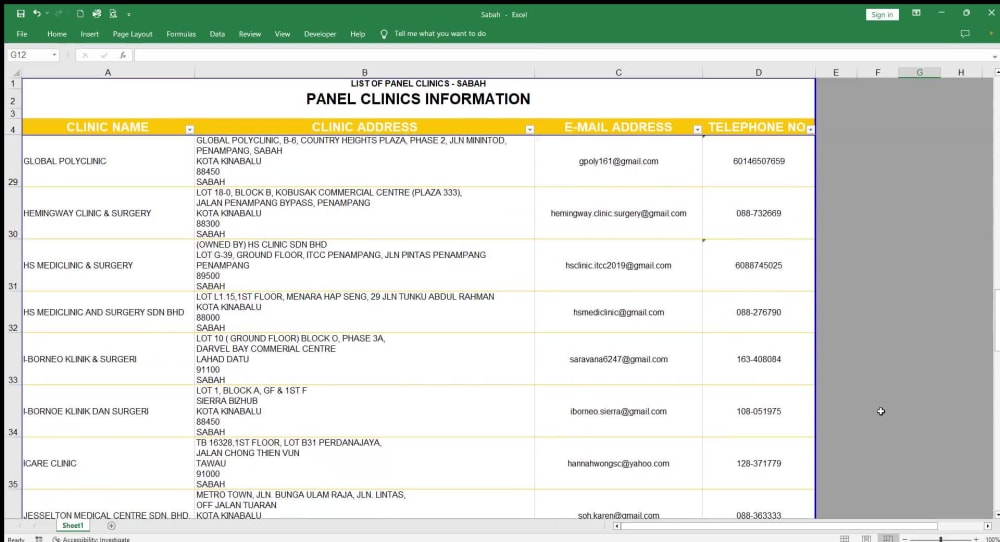Click the Undo arrow icon
This screenshot has height=542, width=1000.
coord(37,13)
